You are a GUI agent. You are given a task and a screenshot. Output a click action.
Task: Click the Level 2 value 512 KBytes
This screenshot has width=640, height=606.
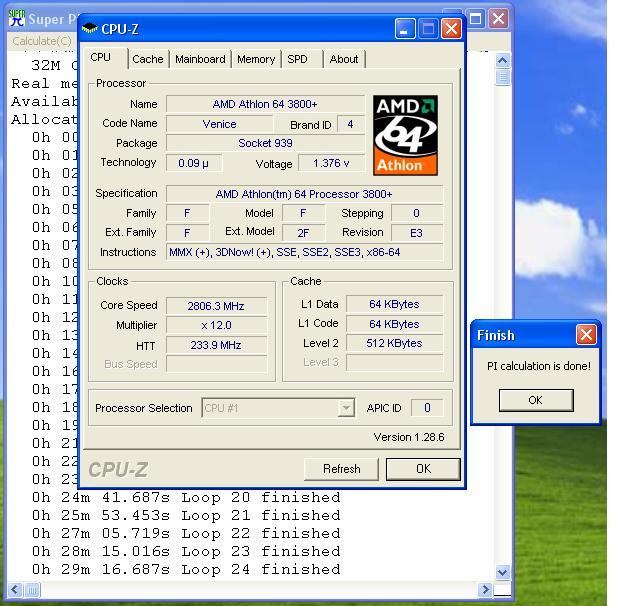pyautogui.click(x=394, y=343)
